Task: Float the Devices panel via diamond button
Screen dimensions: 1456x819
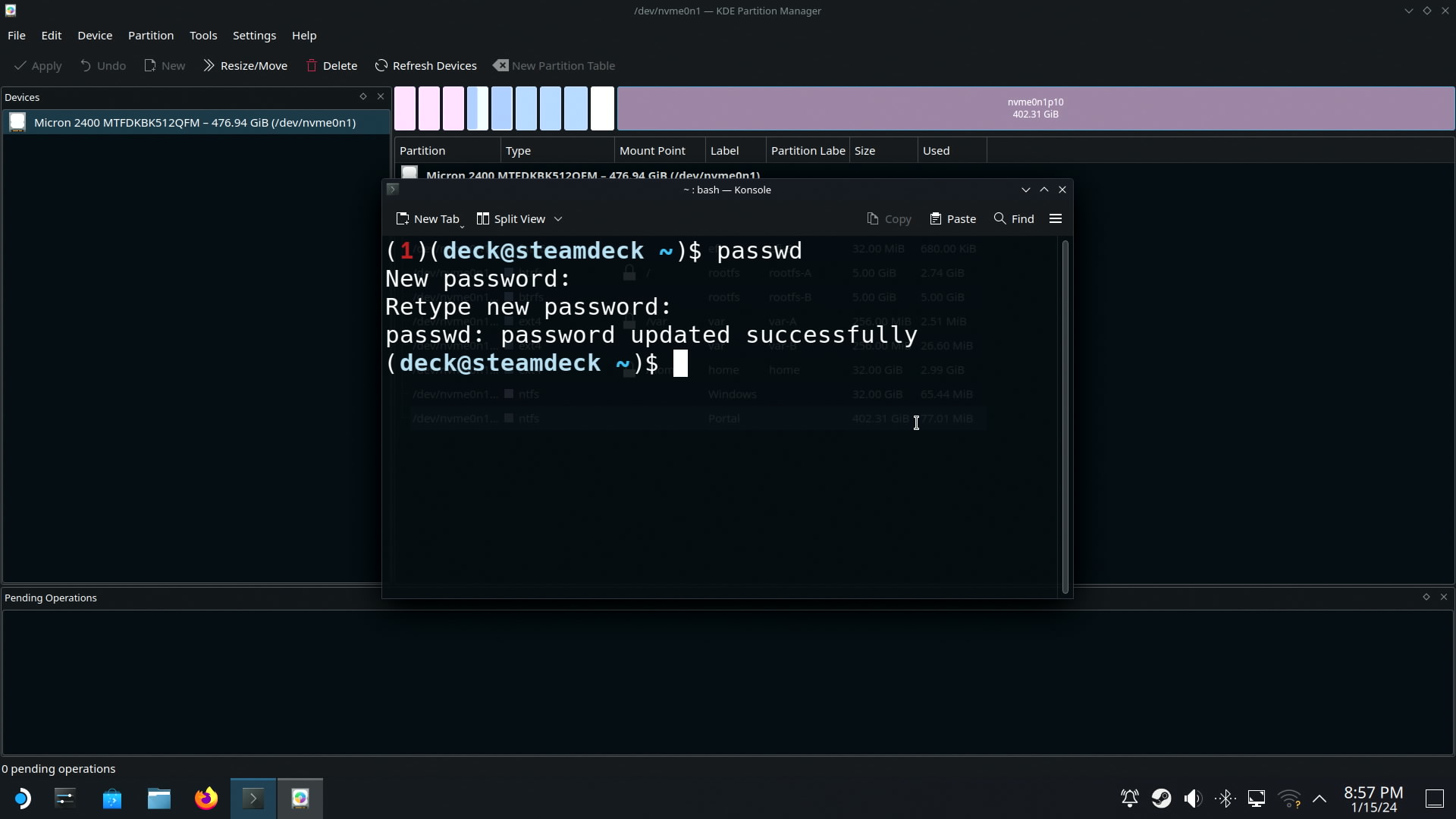Action: tap(363, 96)
